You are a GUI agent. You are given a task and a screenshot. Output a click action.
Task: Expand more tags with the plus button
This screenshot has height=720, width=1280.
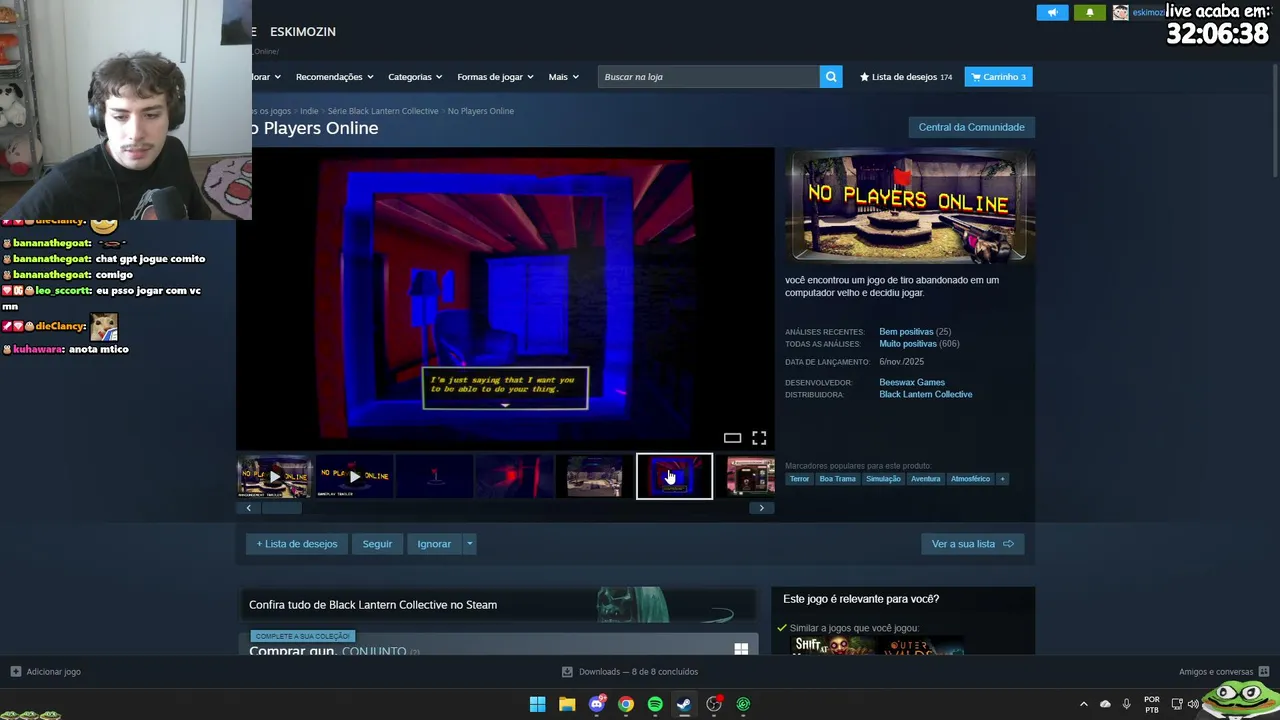click(1002, 479)
